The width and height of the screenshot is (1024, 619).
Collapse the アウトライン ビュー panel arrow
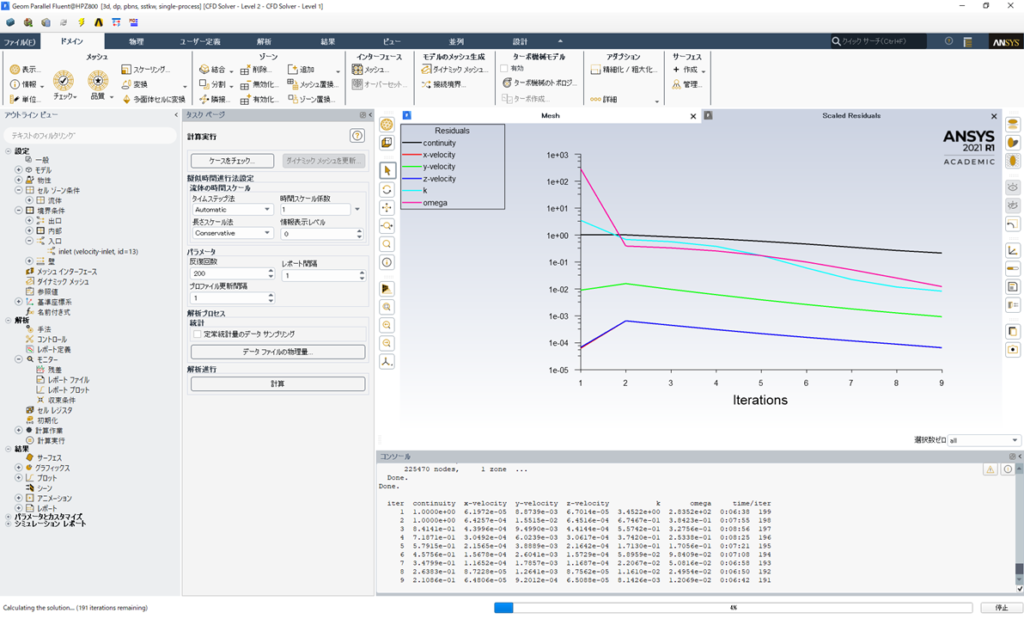tap(176, 115)
